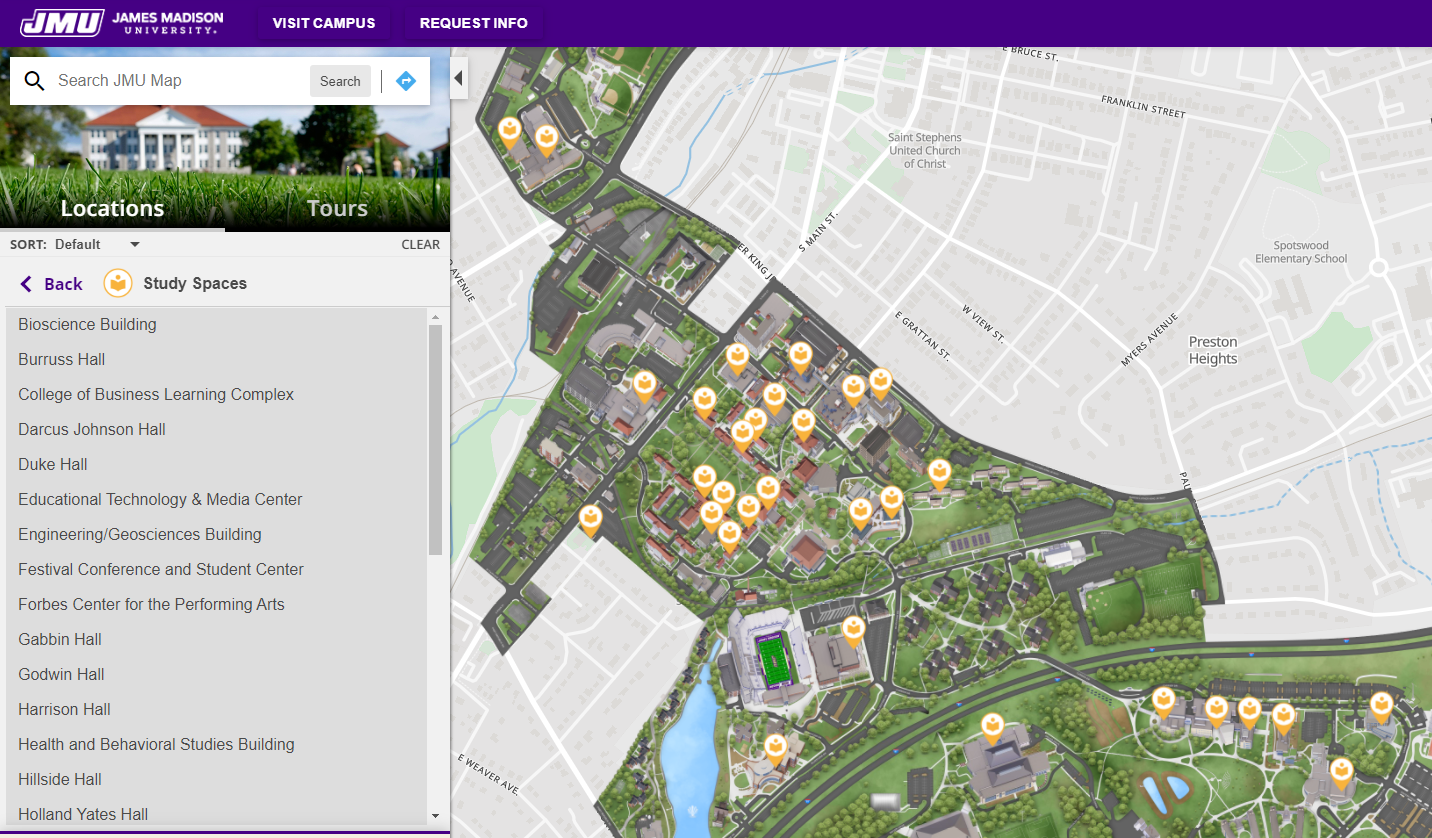Click the Preston Heights map label
Image resolution: width=1432 pixels, height=838 pixels.
click(x=1213, y=350)
